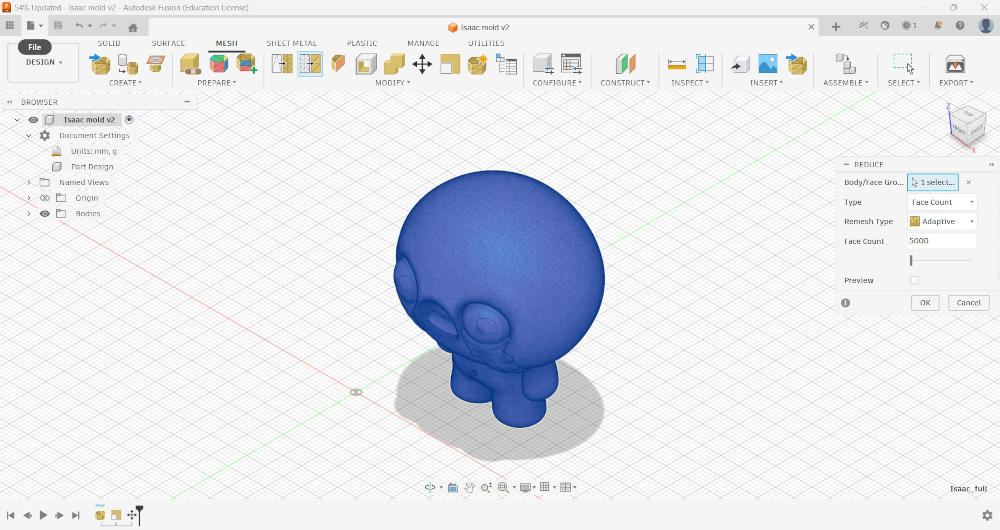Expand the Named Views tree node

point(29,182)
